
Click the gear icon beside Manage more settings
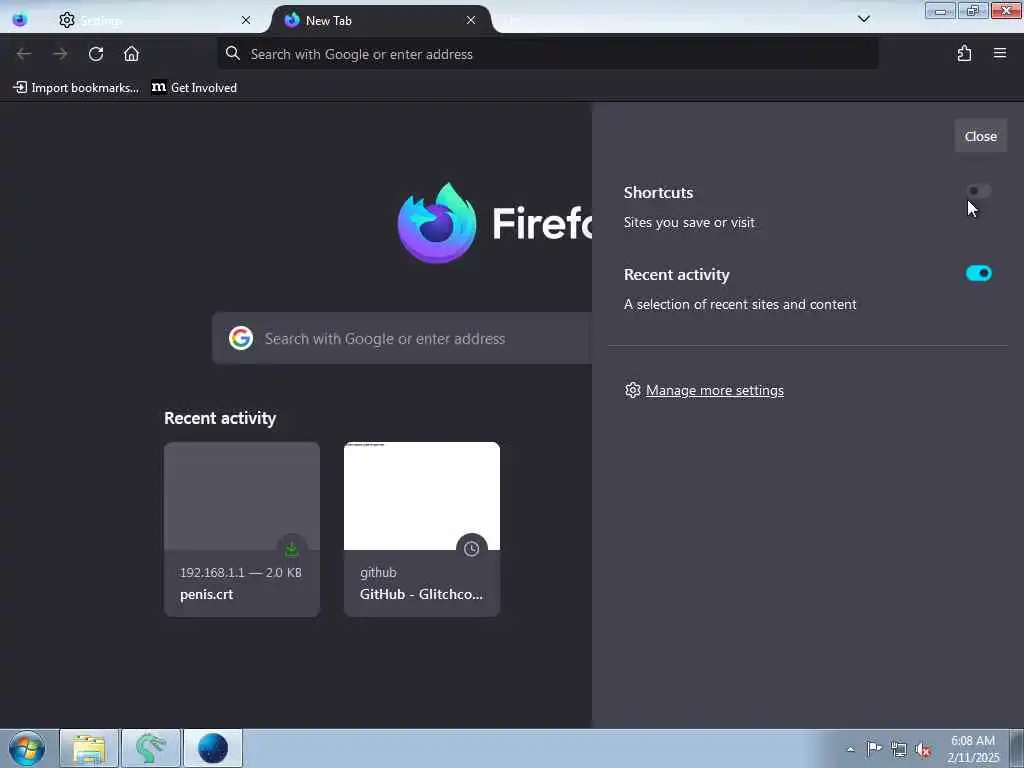coord(632,390)
